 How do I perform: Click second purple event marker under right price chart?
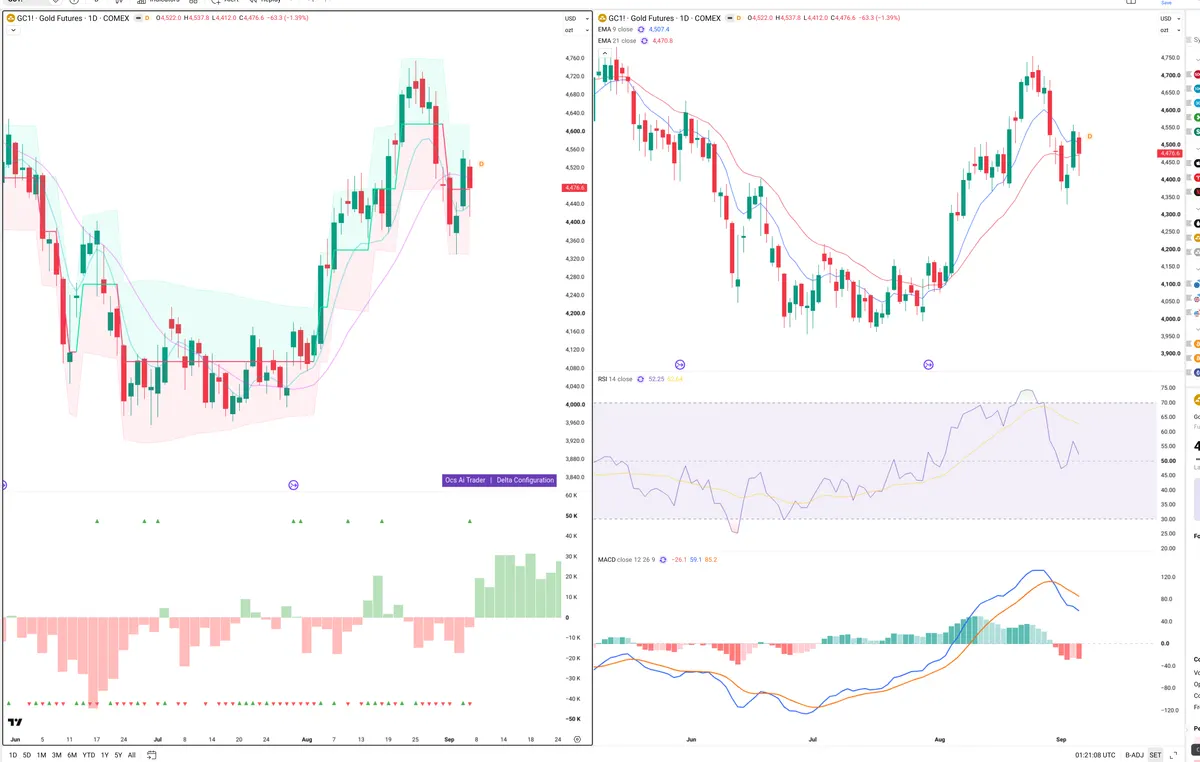coord(928,364)
